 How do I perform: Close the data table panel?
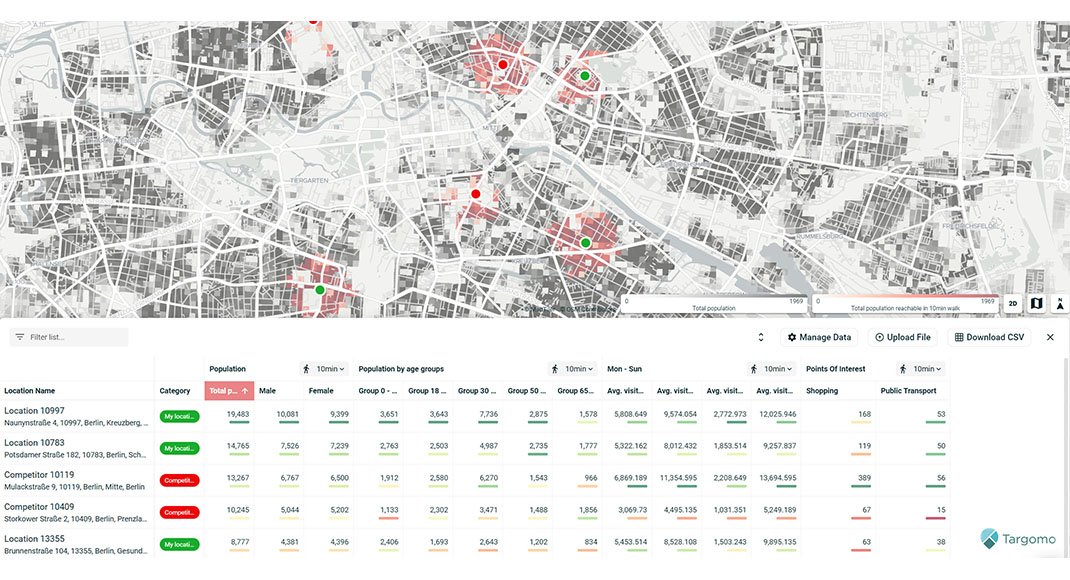tap(1050, 337)
